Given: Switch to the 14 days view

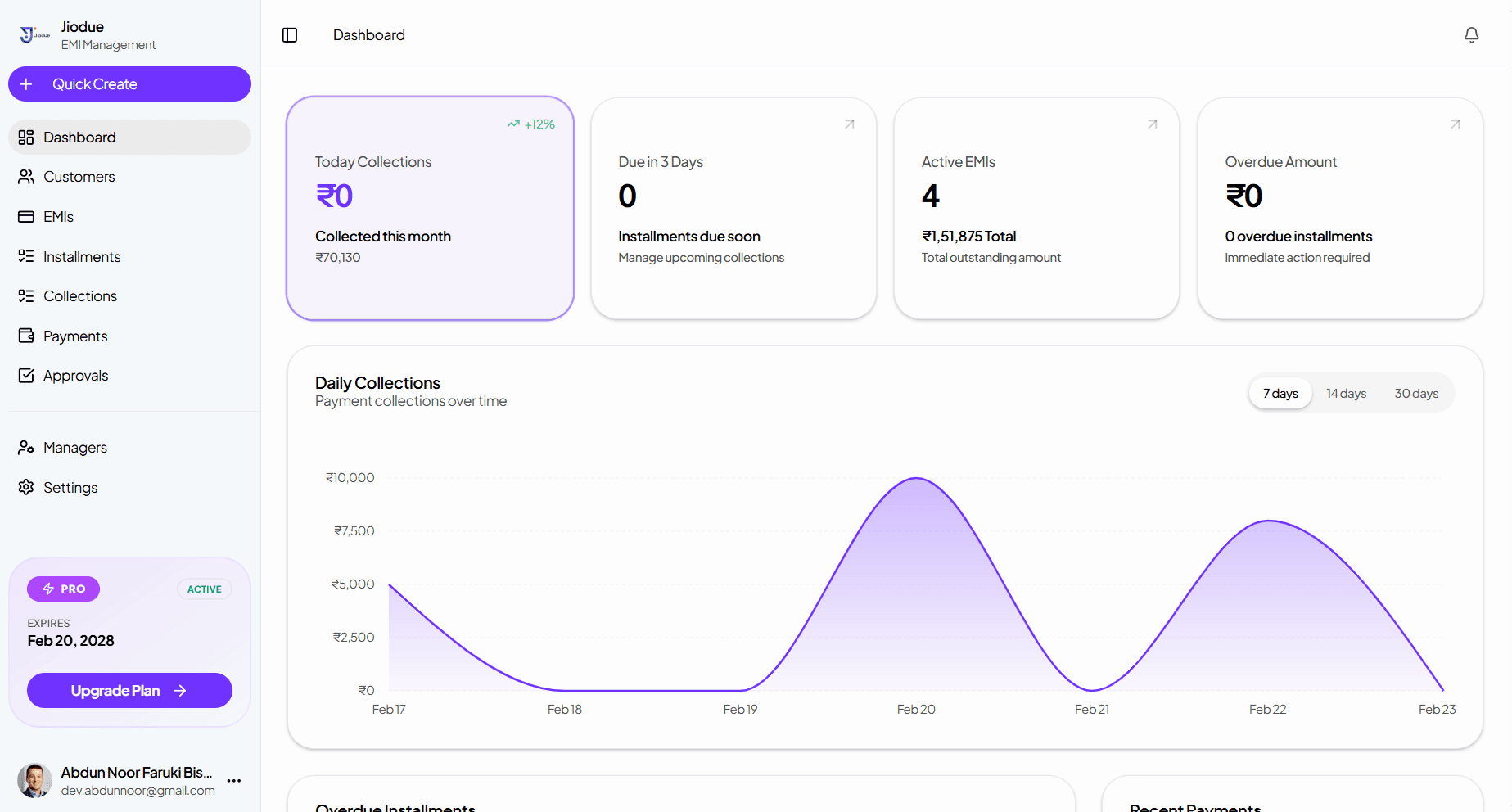Looking at the screenshot, I should point(1345,393).
